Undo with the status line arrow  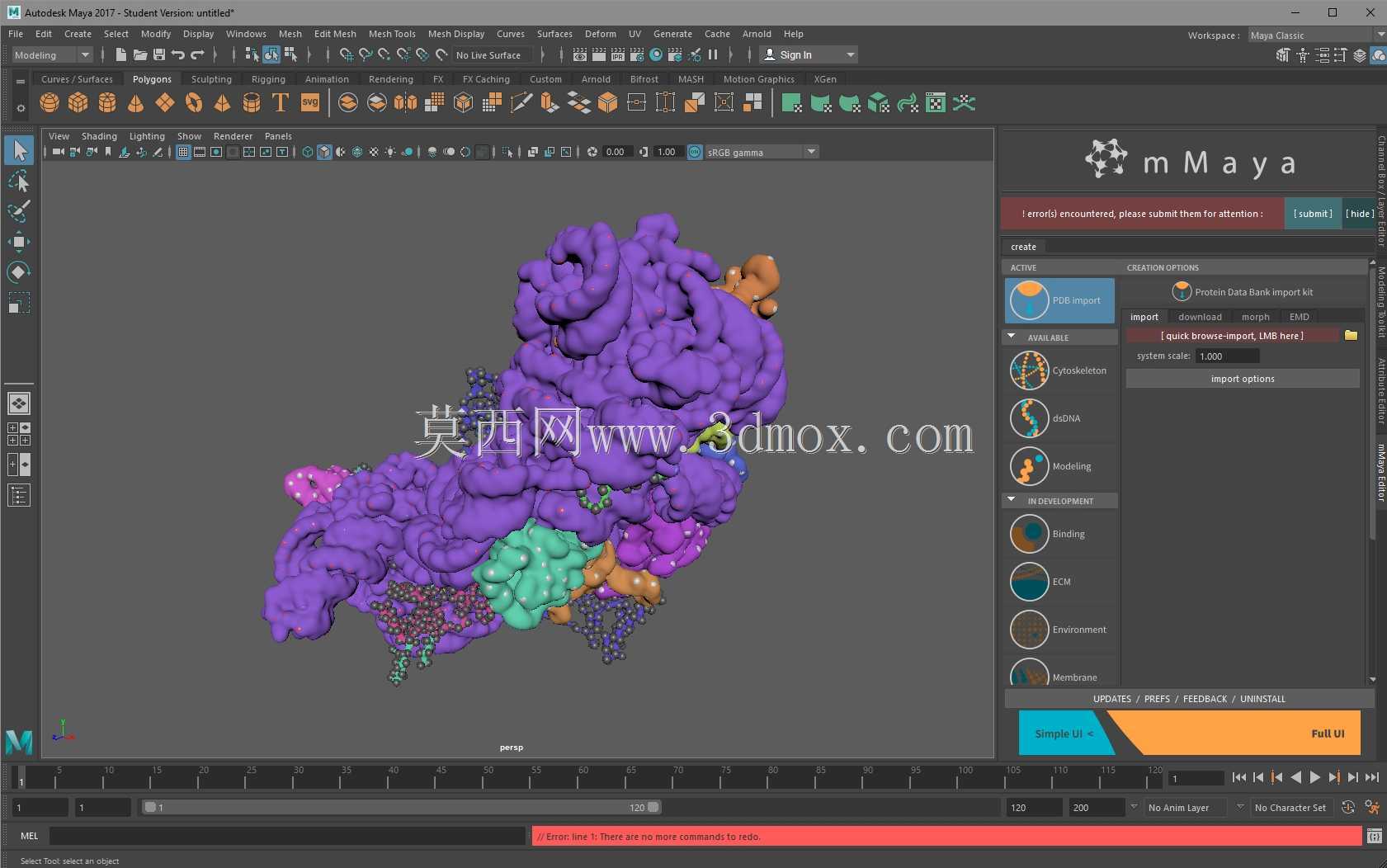pyautogui.click(x=178, y=55)
